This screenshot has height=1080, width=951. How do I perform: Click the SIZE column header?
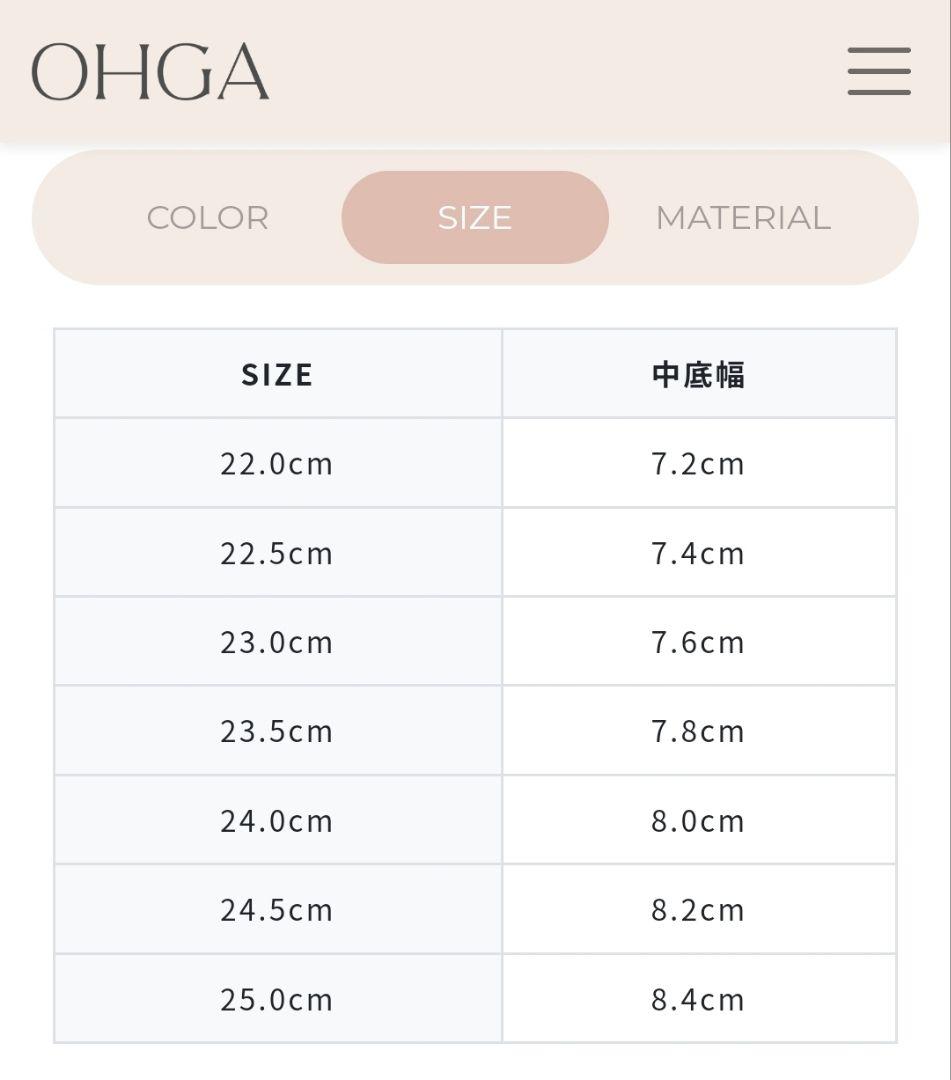(278, 374)
